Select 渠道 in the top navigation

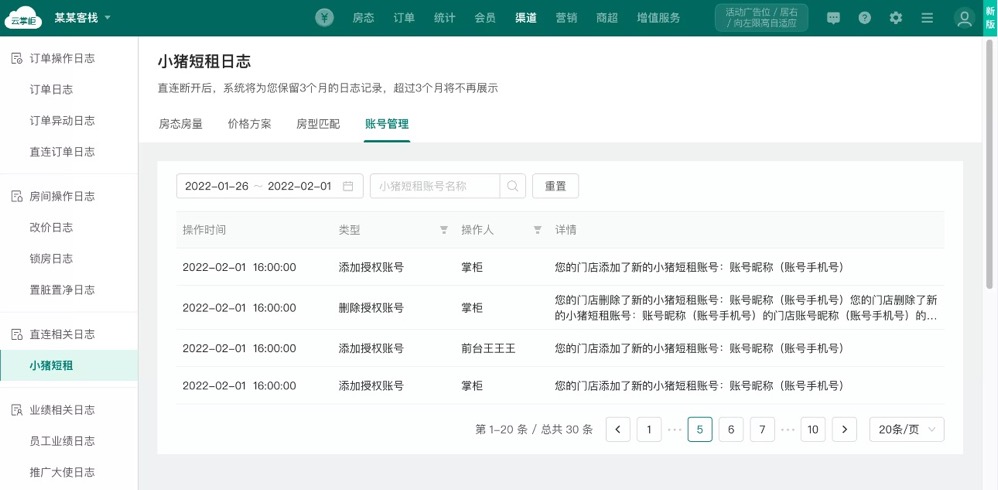525,18
